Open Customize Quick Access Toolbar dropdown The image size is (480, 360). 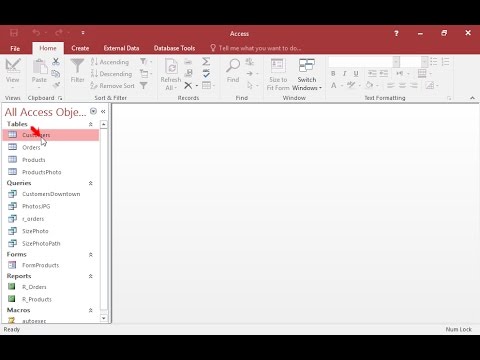point(83,33)
